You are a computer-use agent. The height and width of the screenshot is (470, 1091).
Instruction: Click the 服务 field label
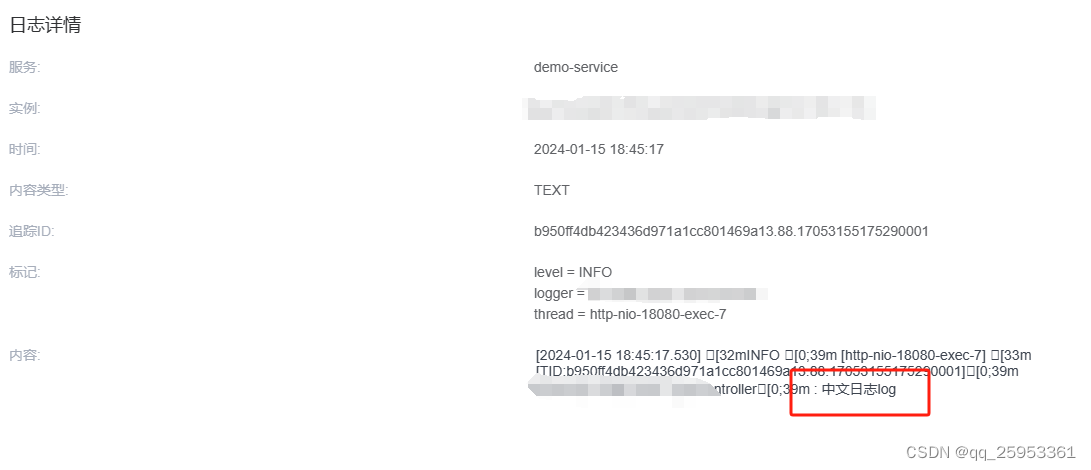point(25,68)
